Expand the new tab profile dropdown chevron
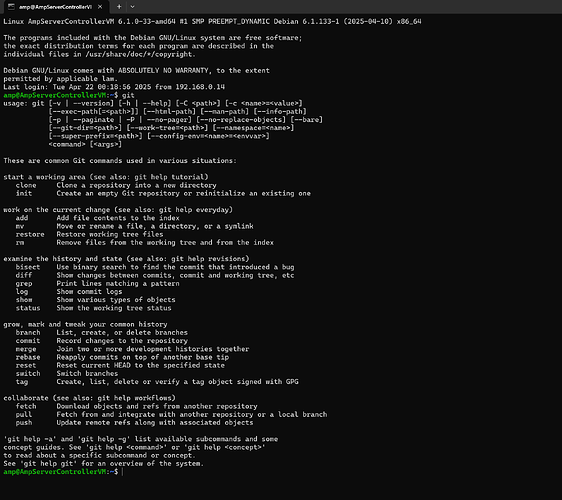The image size is (562, 500). coord(133,6)
